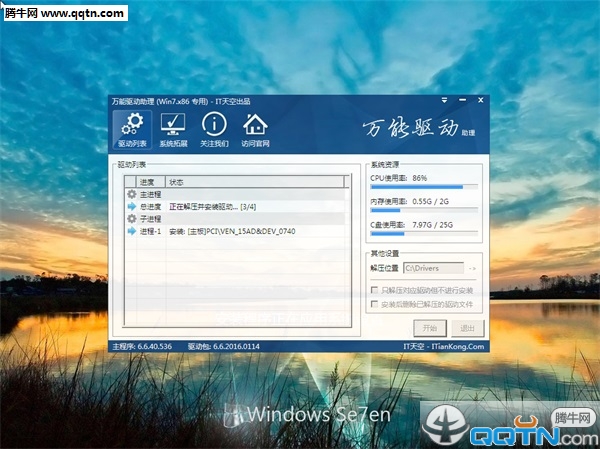Open the title bar dropdown menu icon
This screenshot has width=600, height=449.
point(444,100)
